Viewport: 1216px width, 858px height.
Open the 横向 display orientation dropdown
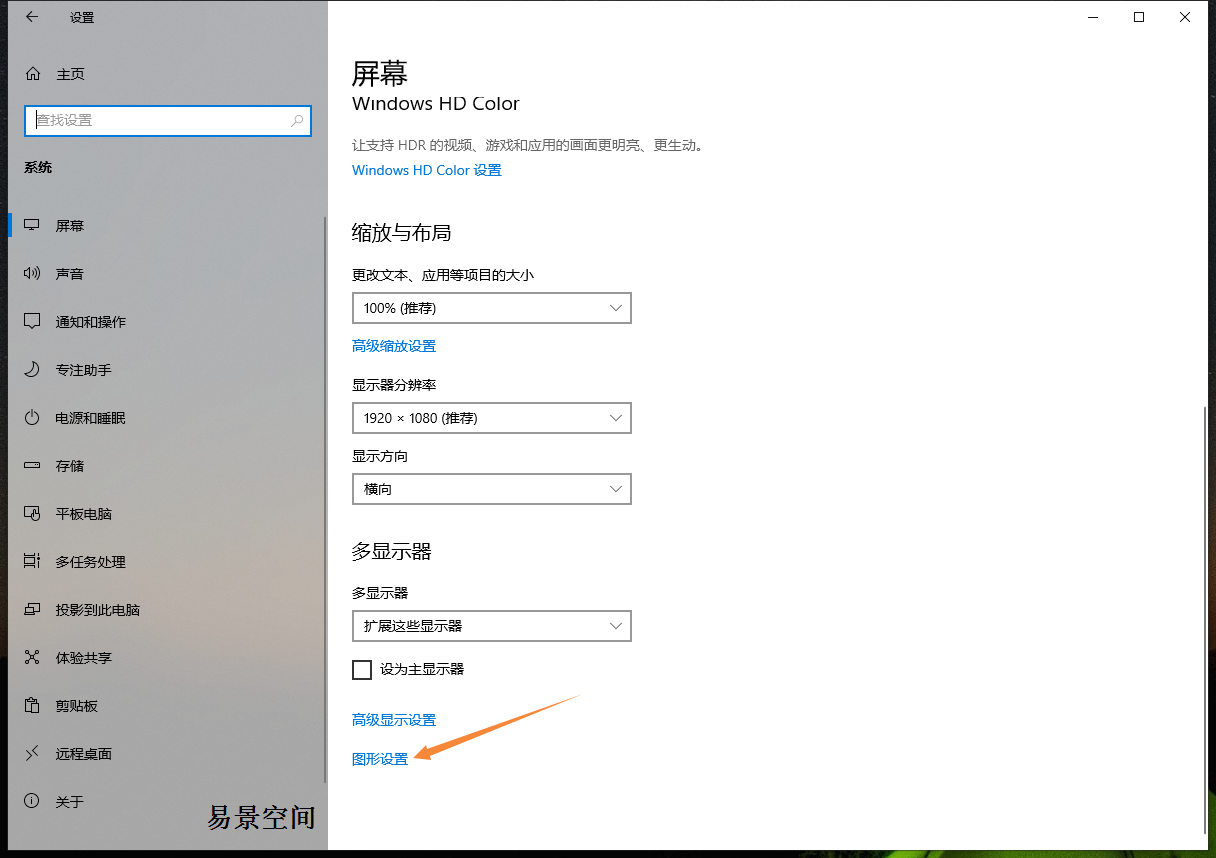[492, 489]
